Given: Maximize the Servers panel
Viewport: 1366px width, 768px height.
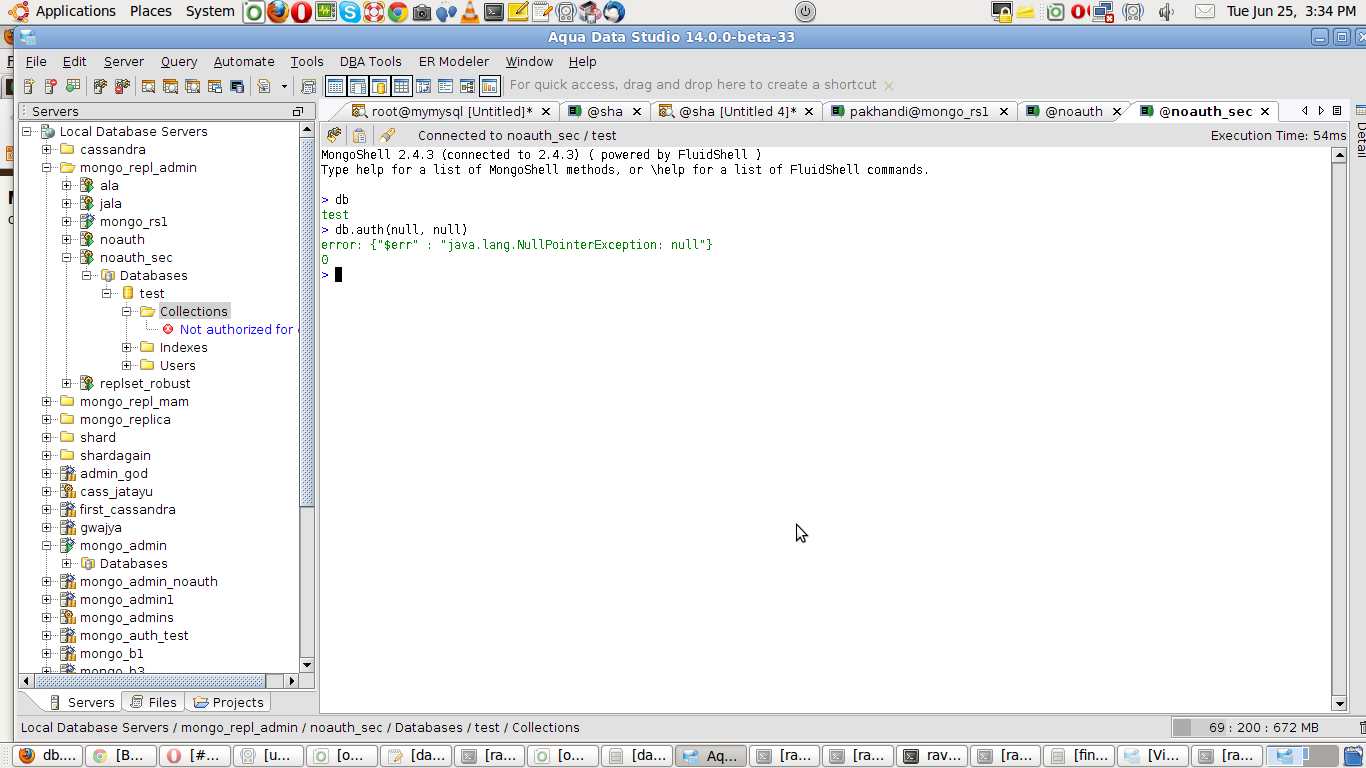Looking at the screenshot, I should coord(297,111).
